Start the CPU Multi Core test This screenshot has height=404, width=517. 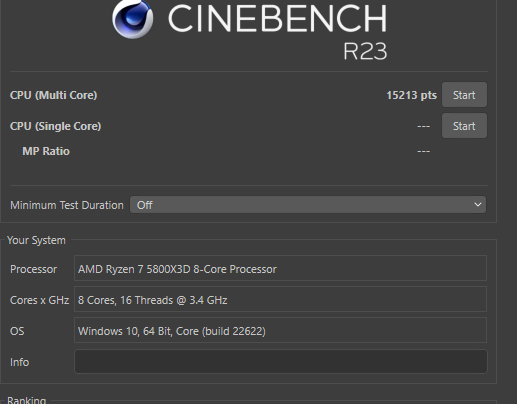click(x=464, y=95)
